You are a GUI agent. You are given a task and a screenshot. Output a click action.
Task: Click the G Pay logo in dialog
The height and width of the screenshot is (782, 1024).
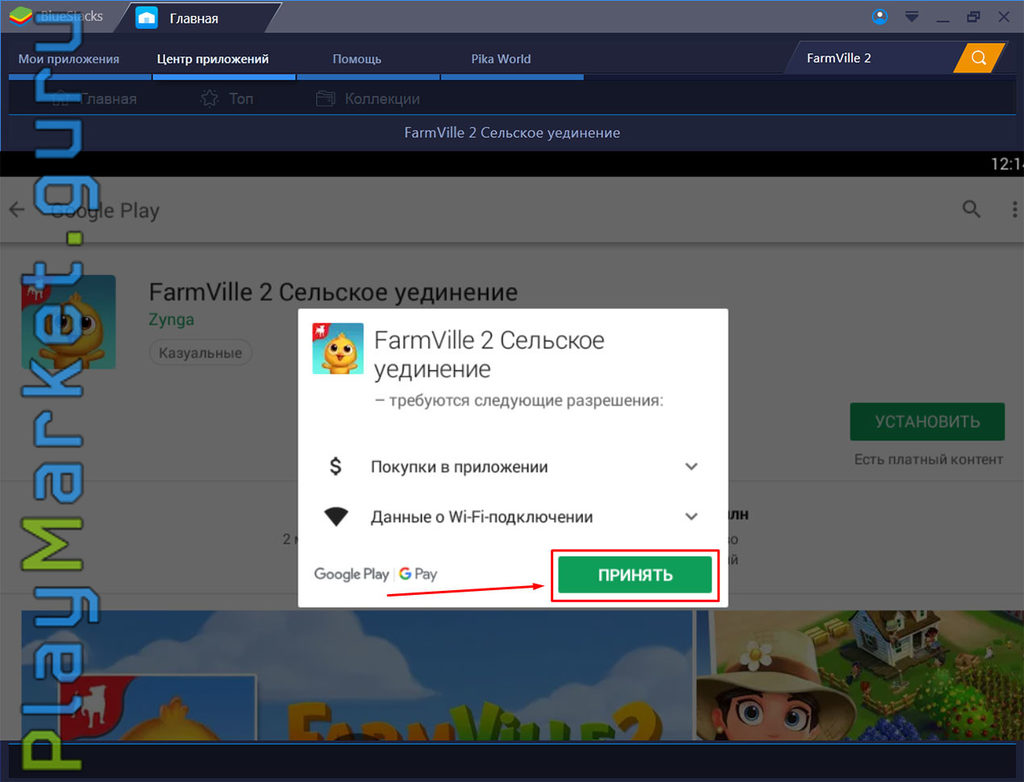point(418,574)
